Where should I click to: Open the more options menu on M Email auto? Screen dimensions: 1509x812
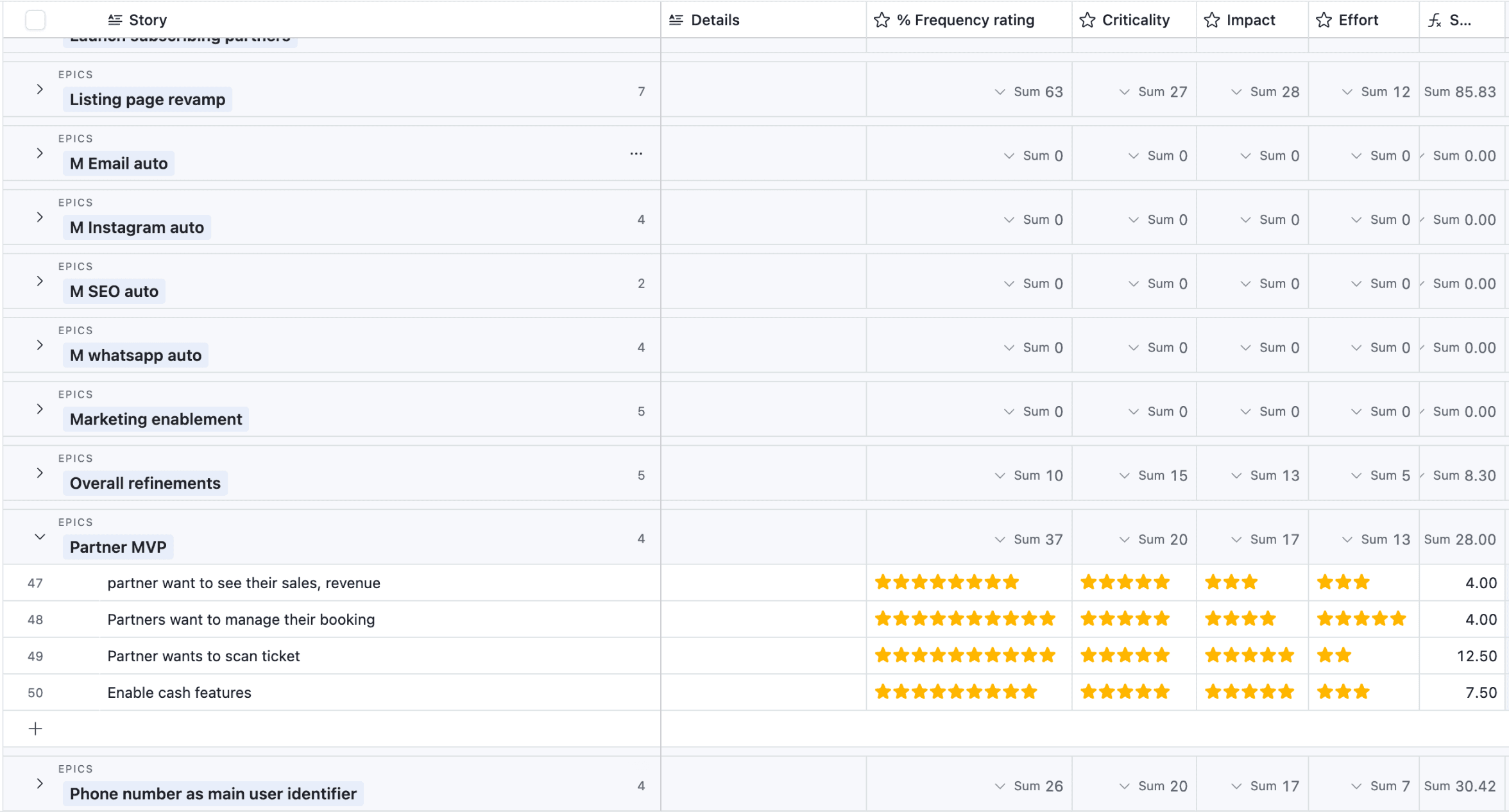[636, 154]
